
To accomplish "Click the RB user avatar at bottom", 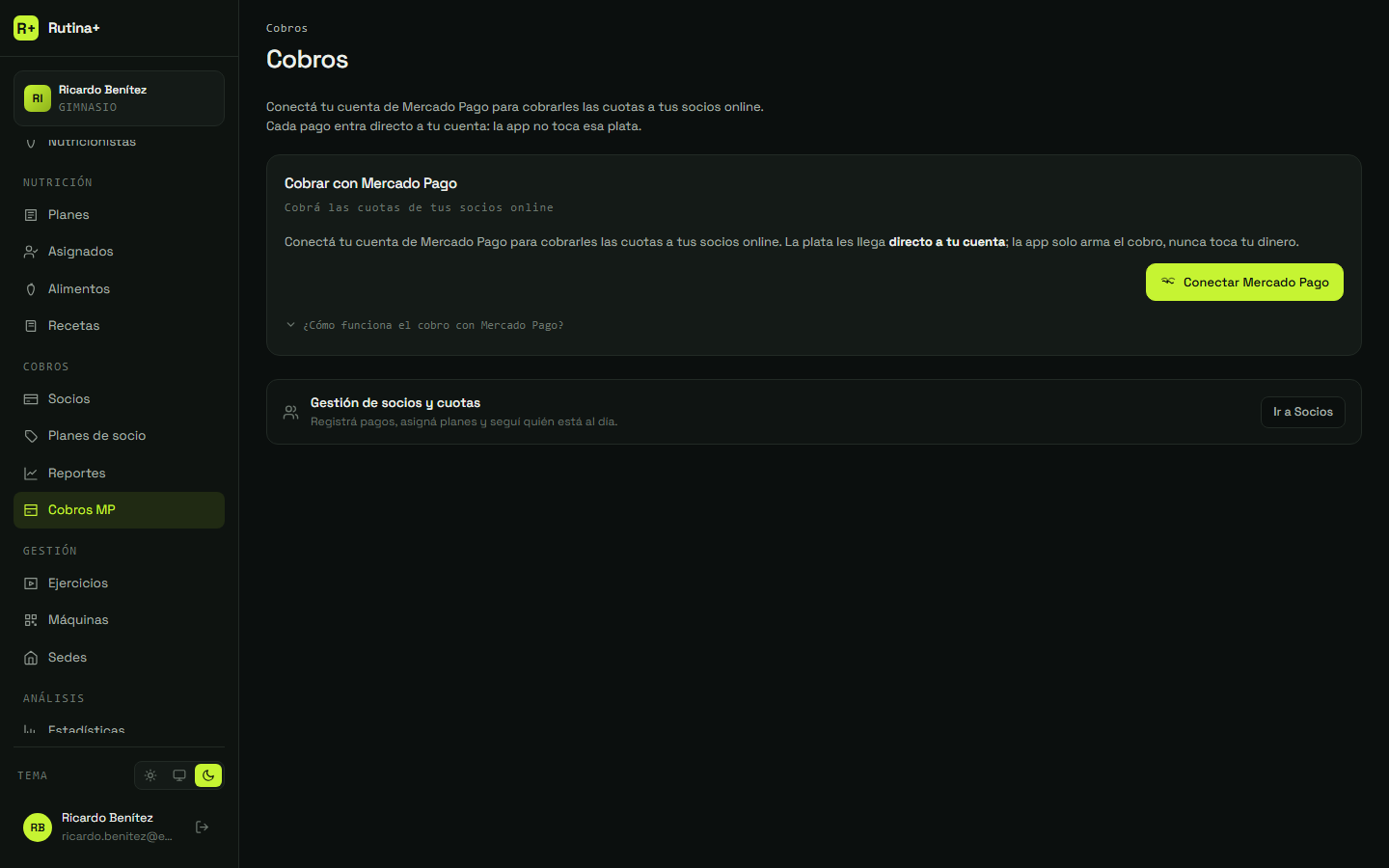I will pyautogui.click(x=38, y=827).
